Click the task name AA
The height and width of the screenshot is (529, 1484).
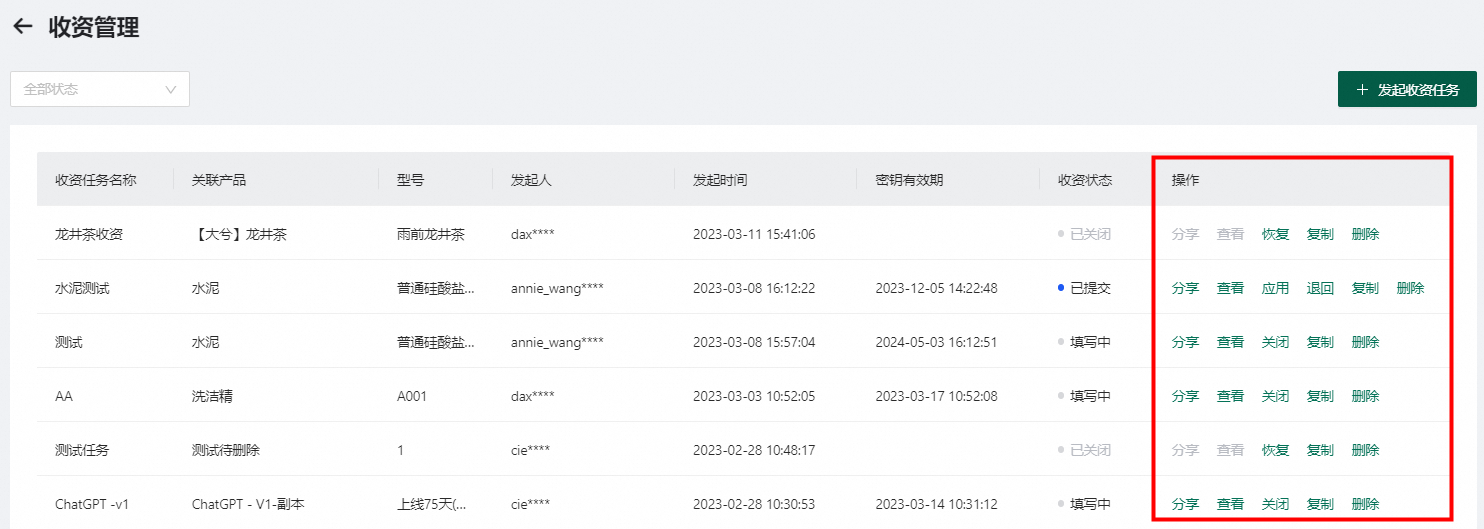(x=64, y=396)
